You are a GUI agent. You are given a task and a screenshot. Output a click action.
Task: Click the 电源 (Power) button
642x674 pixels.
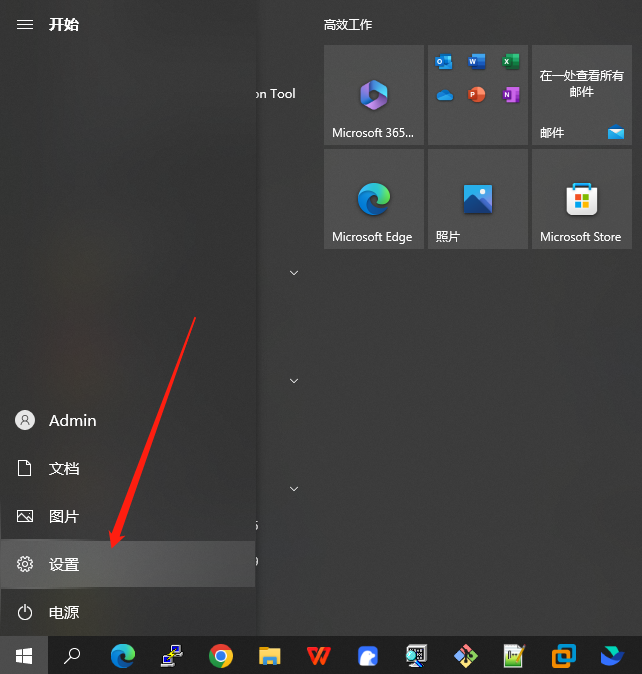[x=64, y=612]
